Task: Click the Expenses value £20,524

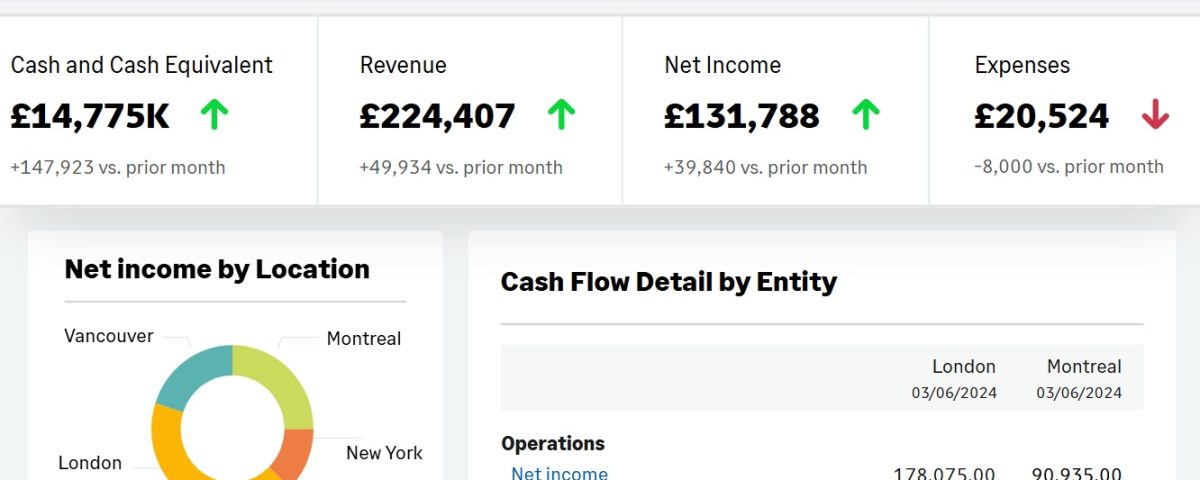Action: click(1042, 116)
